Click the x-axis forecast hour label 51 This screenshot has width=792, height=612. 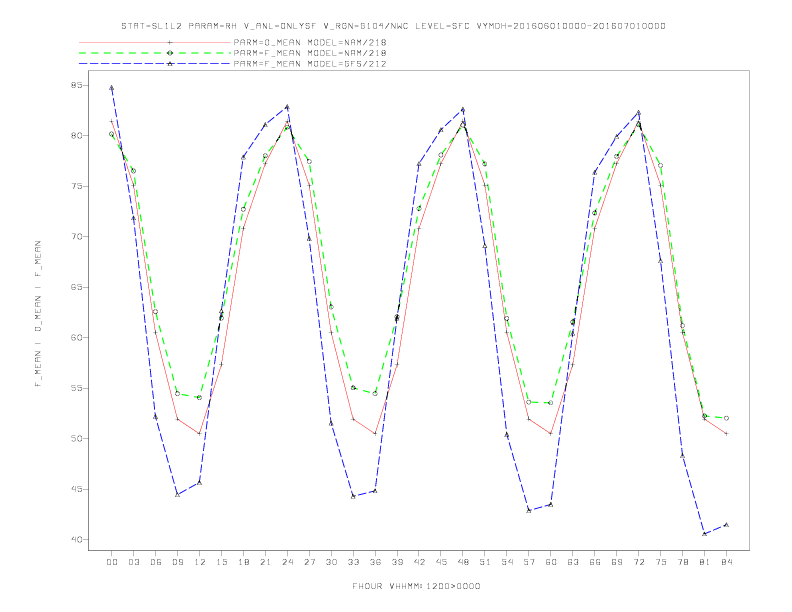(x=485, y=562)
